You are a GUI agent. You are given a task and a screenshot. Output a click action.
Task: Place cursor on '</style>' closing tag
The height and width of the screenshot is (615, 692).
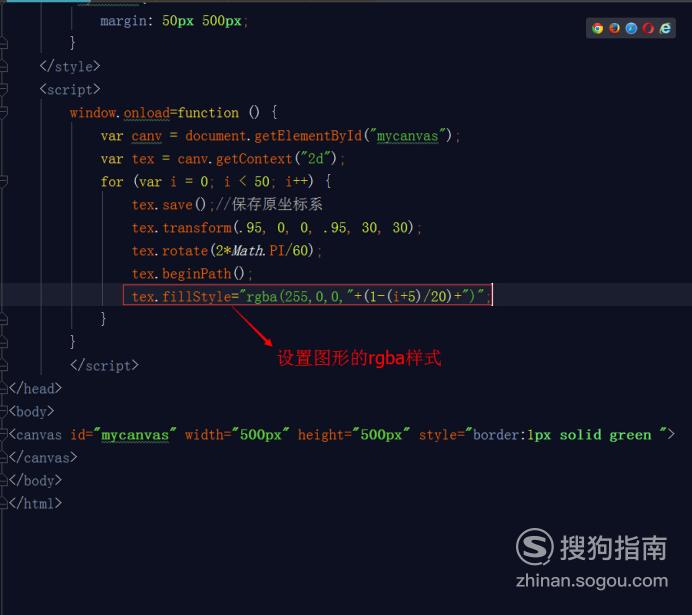coord(70,67)
